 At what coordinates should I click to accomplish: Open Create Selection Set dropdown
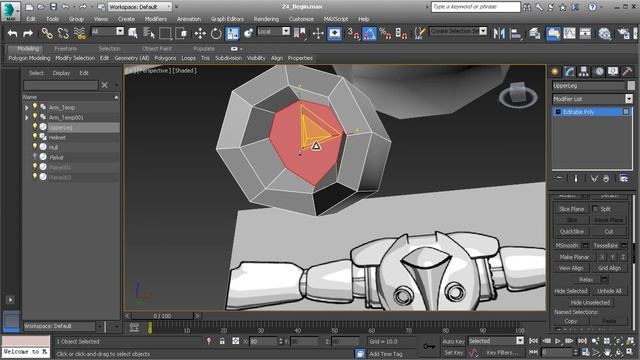pos(458,31)
